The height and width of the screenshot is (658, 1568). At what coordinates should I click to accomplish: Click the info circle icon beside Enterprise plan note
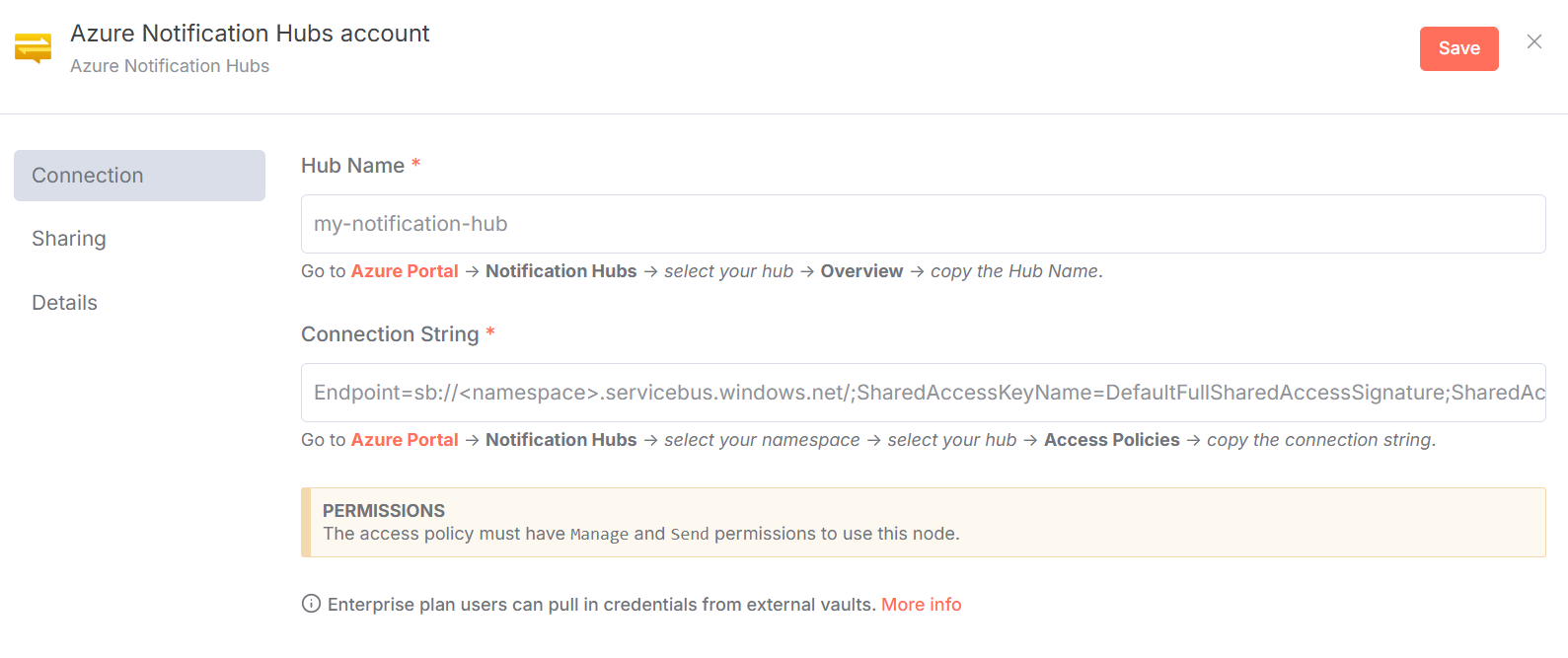(x=311, y=604)
